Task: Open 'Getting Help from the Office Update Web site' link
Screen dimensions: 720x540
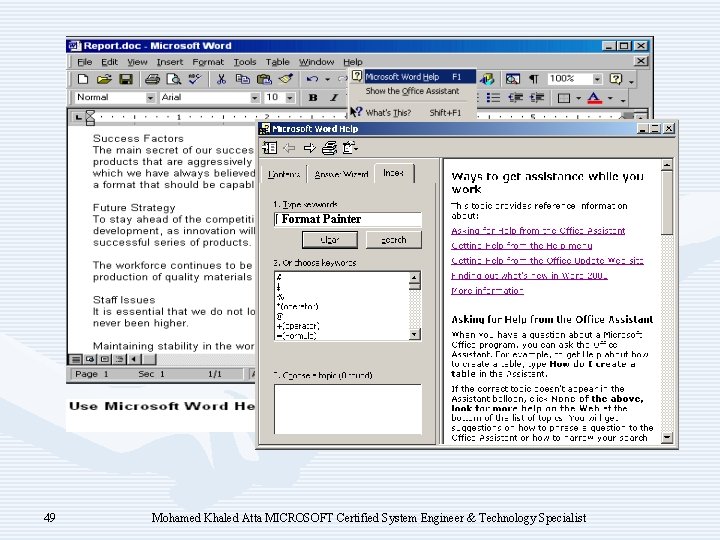Action: [x=547, y=260]
